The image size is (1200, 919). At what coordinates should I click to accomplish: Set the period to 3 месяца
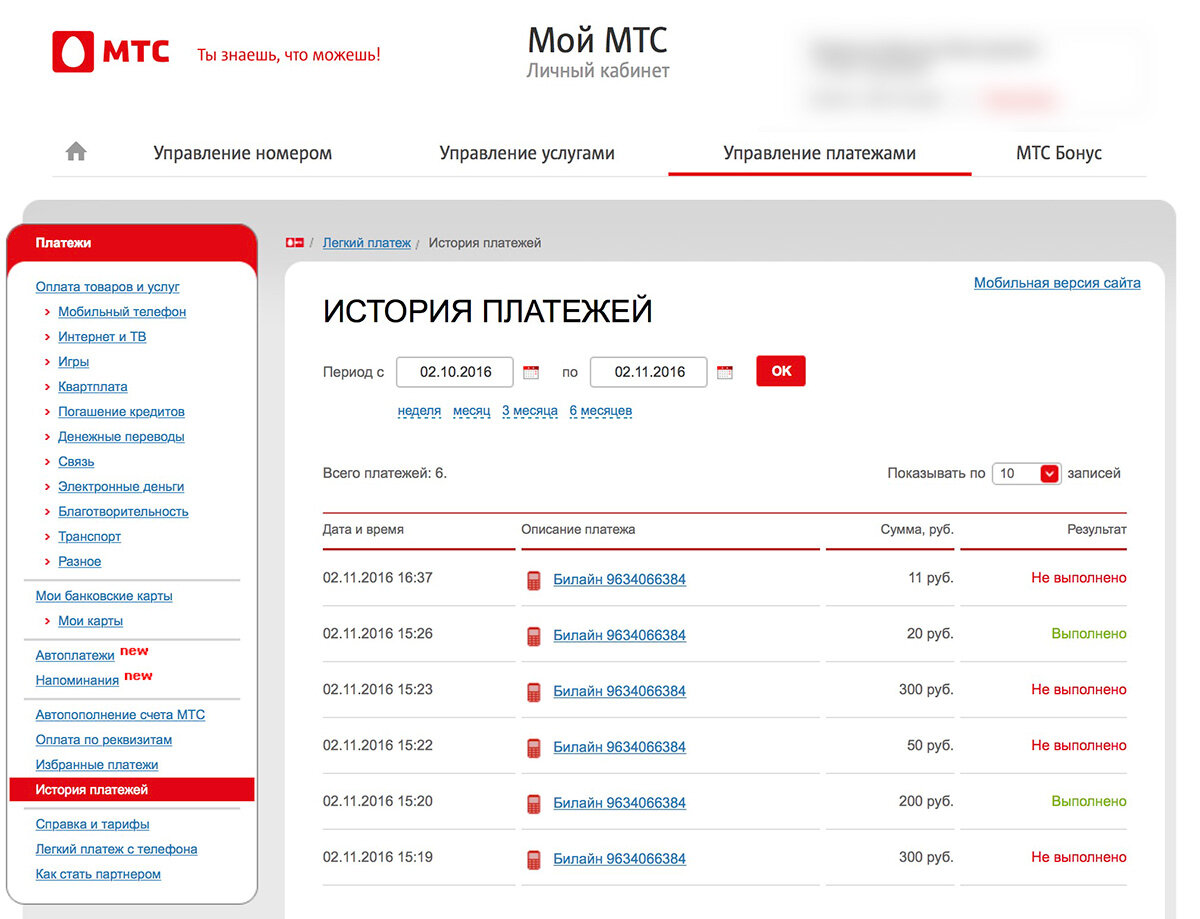click(x=530, y=411)
